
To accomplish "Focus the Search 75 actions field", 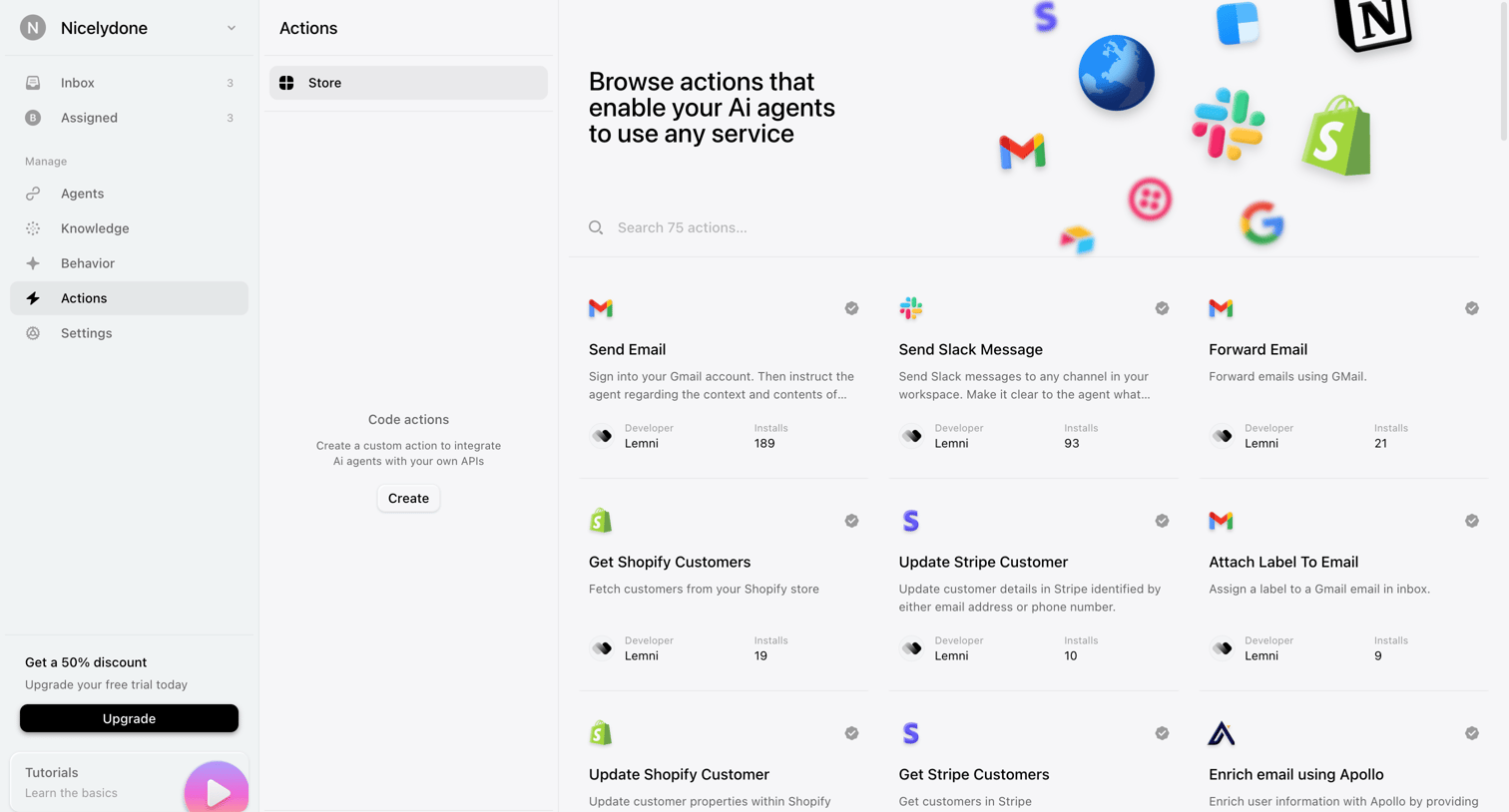I will [x=1023, y=227].
